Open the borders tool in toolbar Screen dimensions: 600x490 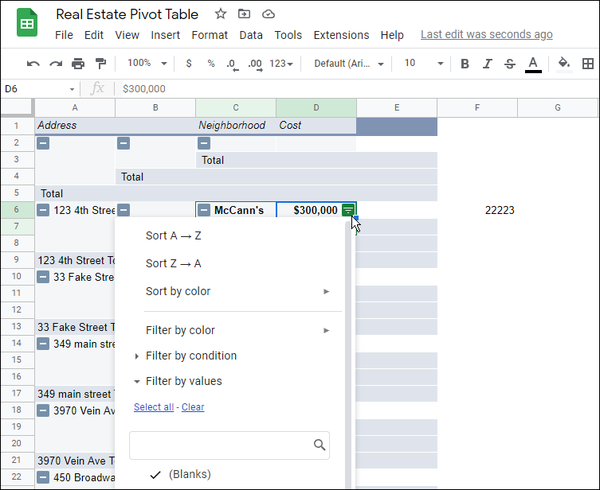tap(587, 63)
